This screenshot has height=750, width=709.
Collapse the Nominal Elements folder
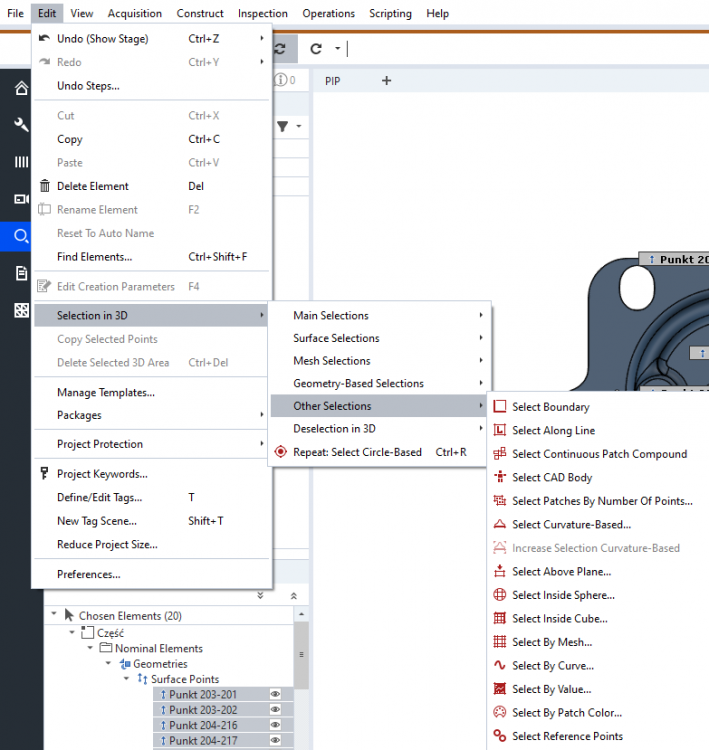[x=90, y=648]
